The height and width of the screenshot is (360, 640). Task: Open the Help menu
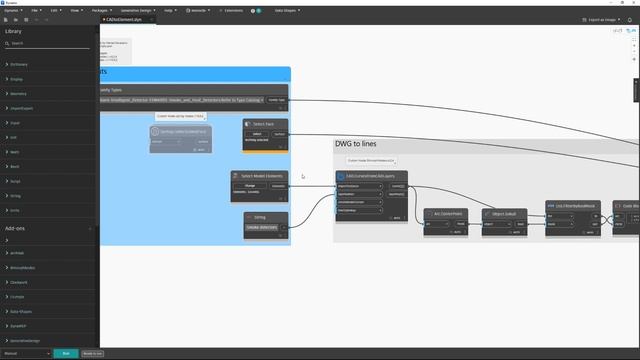point(170,11)
